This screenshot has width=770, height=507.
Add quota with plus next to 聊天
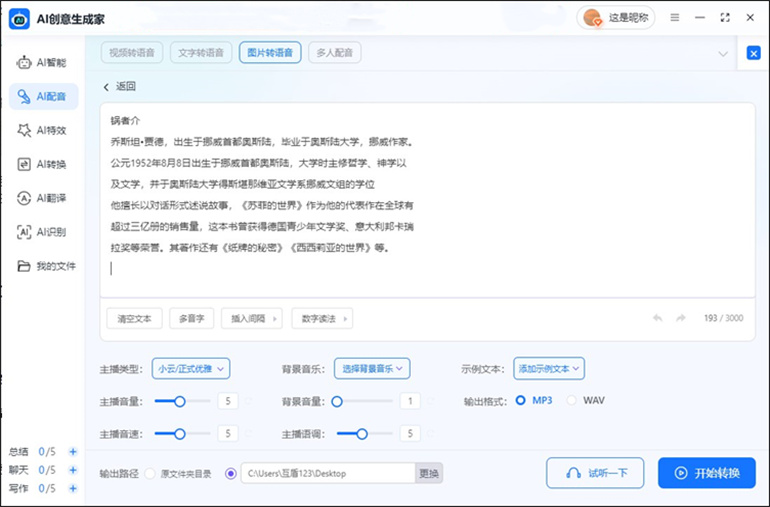point(73,470)
